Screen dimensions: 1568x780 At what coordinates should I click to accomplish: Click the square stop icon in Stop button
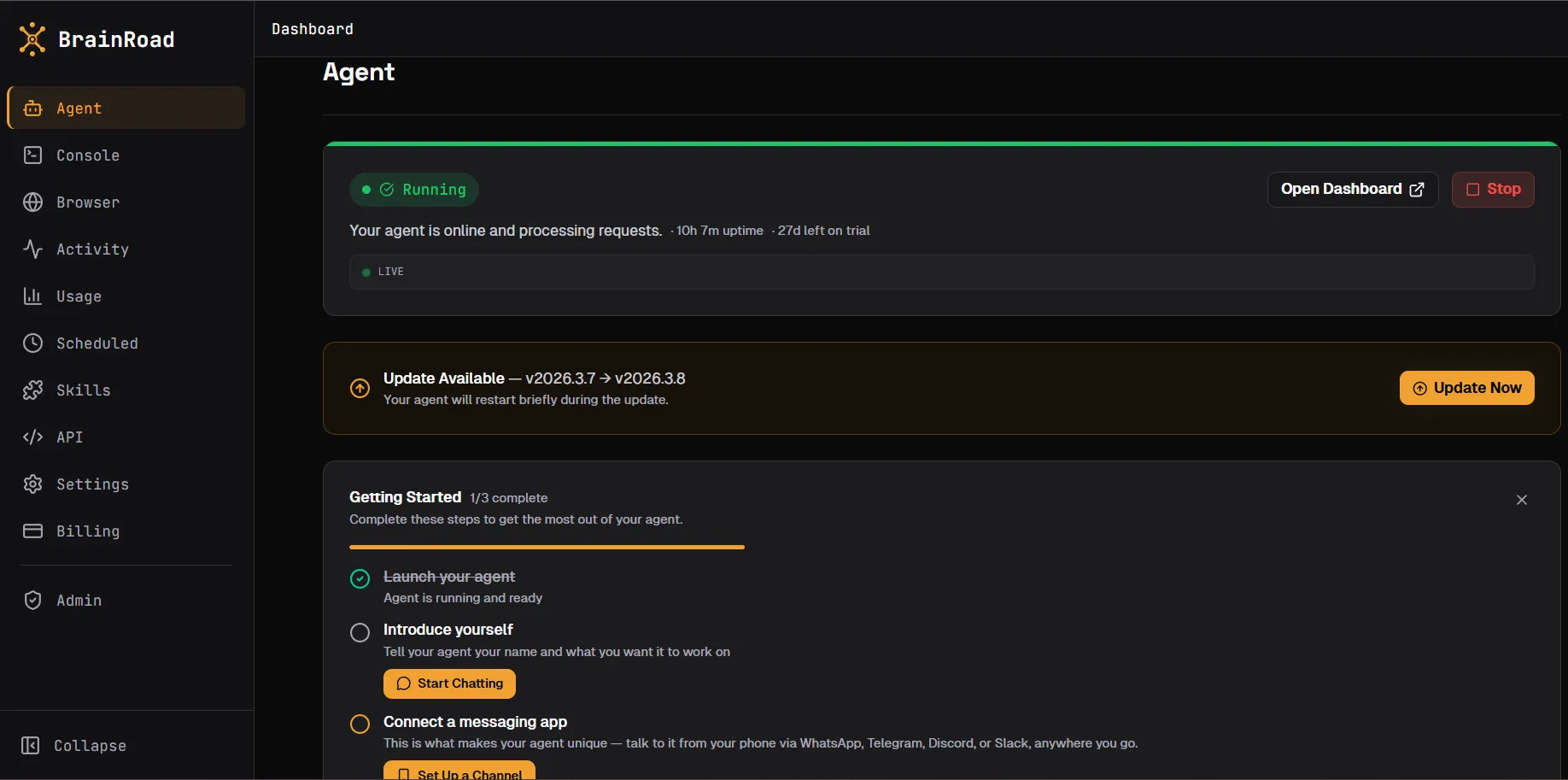[x=1473, y=190]
